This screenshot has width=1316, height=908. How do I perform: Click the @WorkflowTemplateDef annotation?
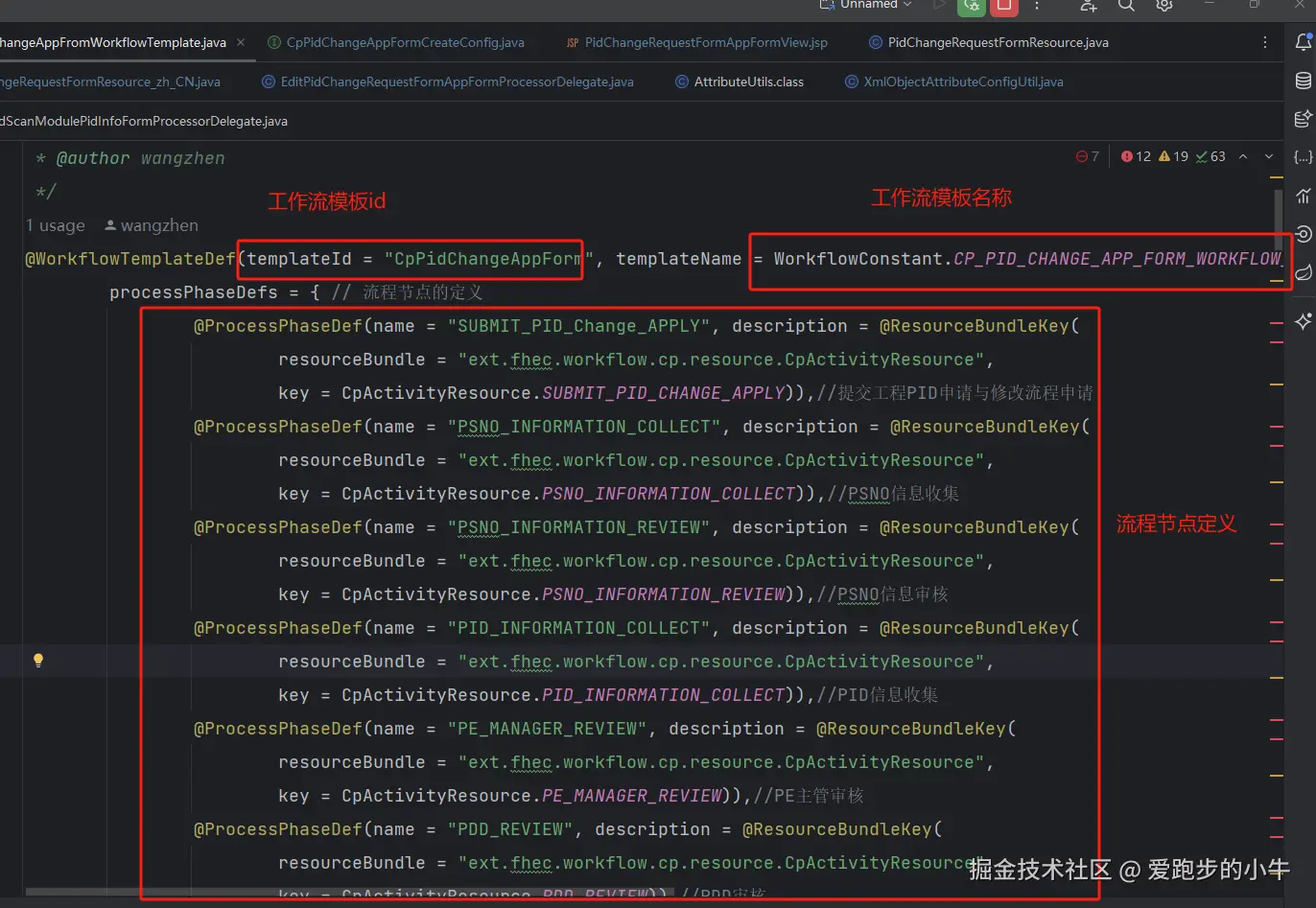130,259
